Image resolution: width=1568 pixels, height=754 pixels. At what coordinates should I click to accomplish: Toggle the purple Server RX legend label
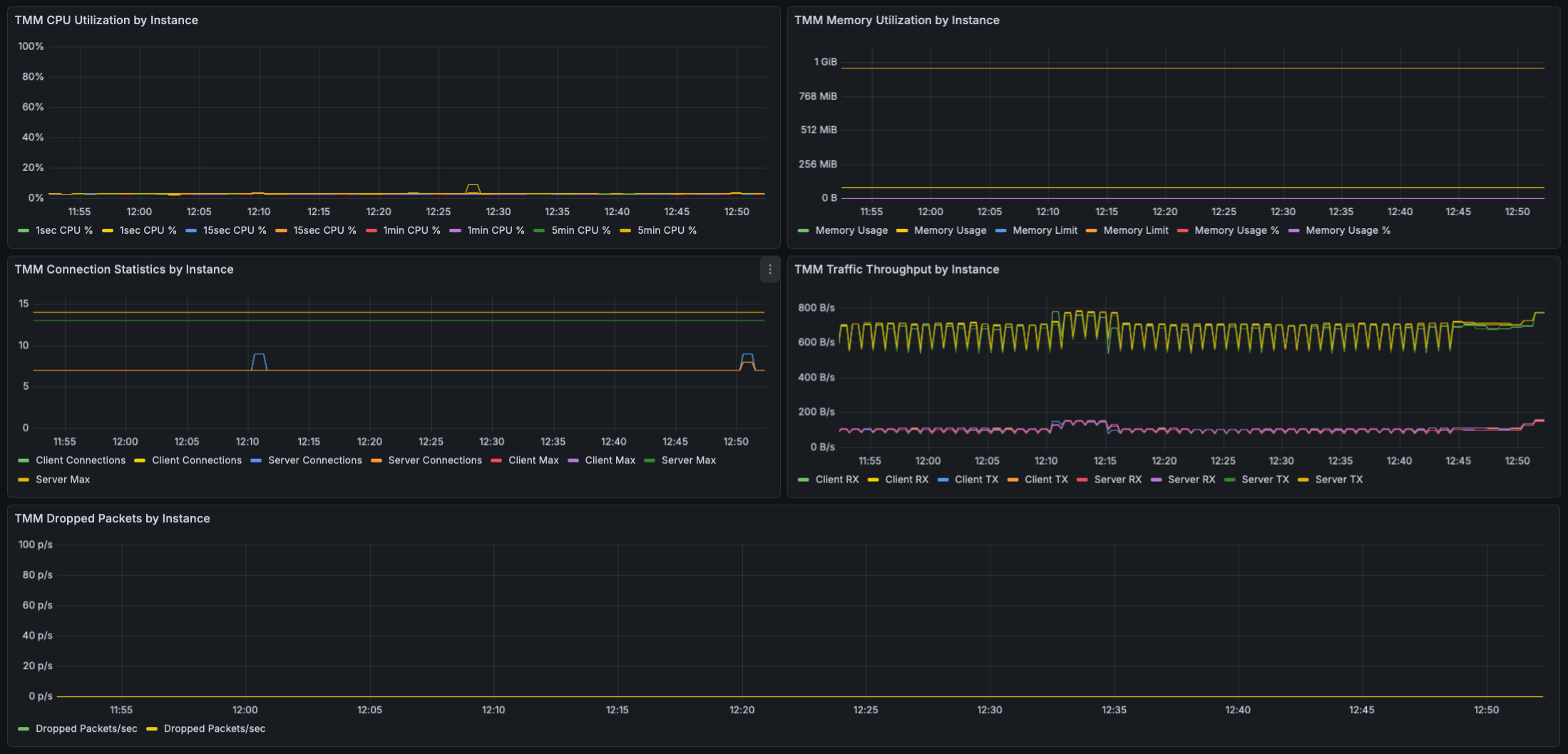click(1192, 480)
